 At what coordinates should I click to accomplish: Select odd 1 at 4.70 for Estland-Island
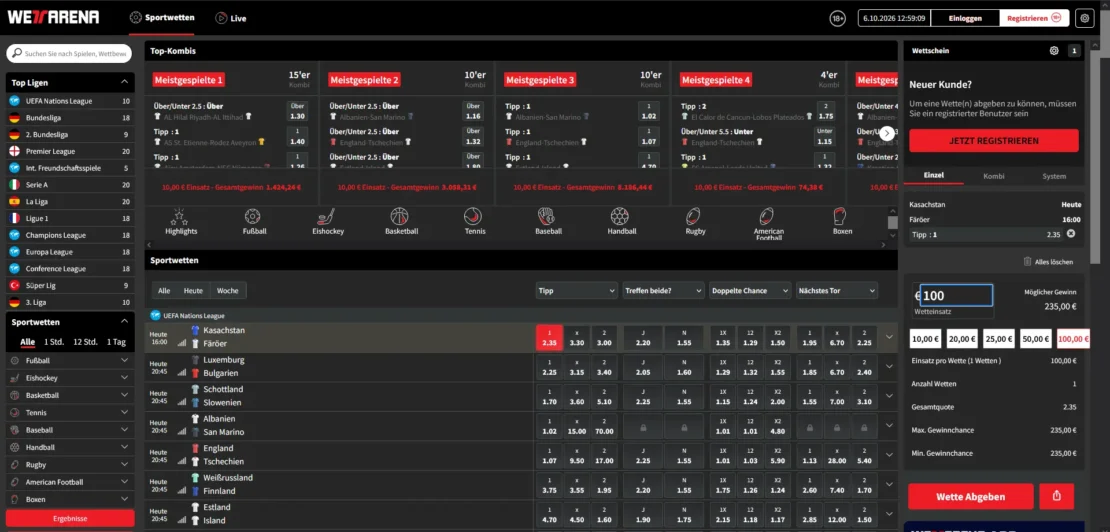(549, 515)
